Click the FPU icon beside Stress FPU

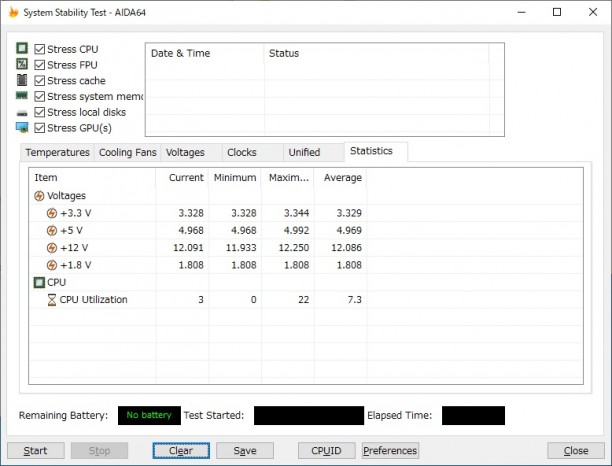22,65
